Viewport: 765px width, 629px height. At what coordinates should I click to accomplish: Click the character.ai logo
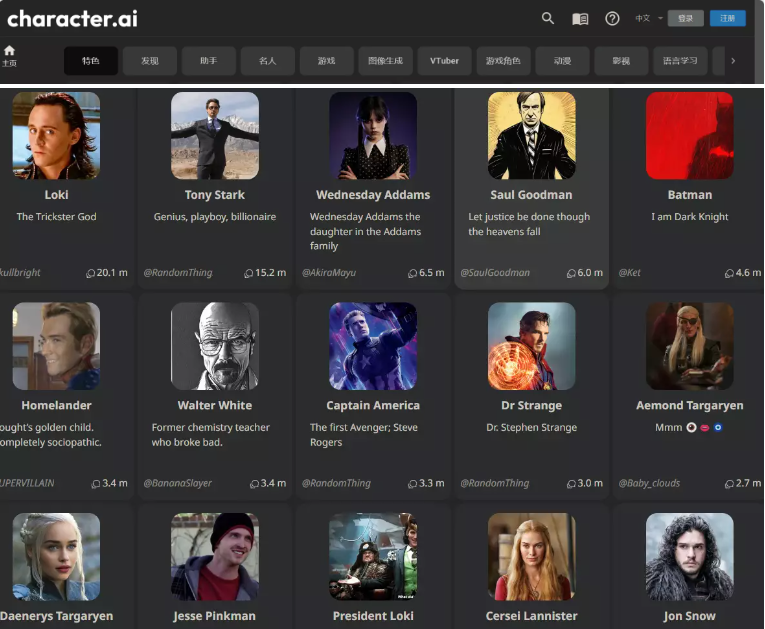pos(72,18)
